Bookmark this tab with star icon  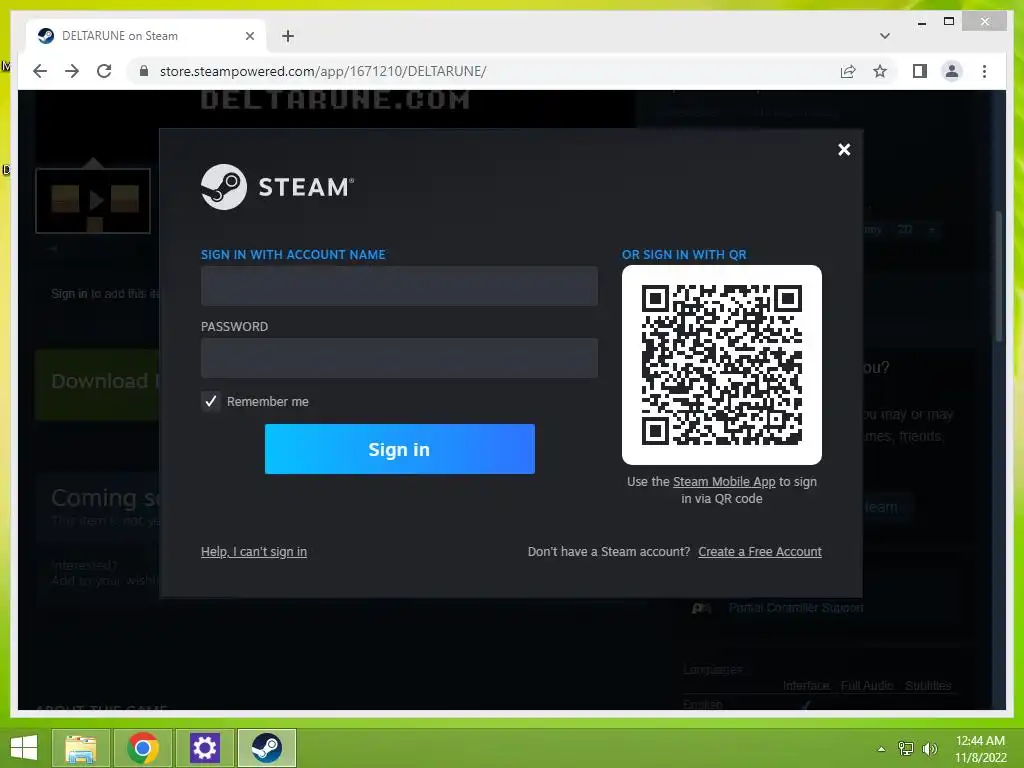(x=880, y=71)
